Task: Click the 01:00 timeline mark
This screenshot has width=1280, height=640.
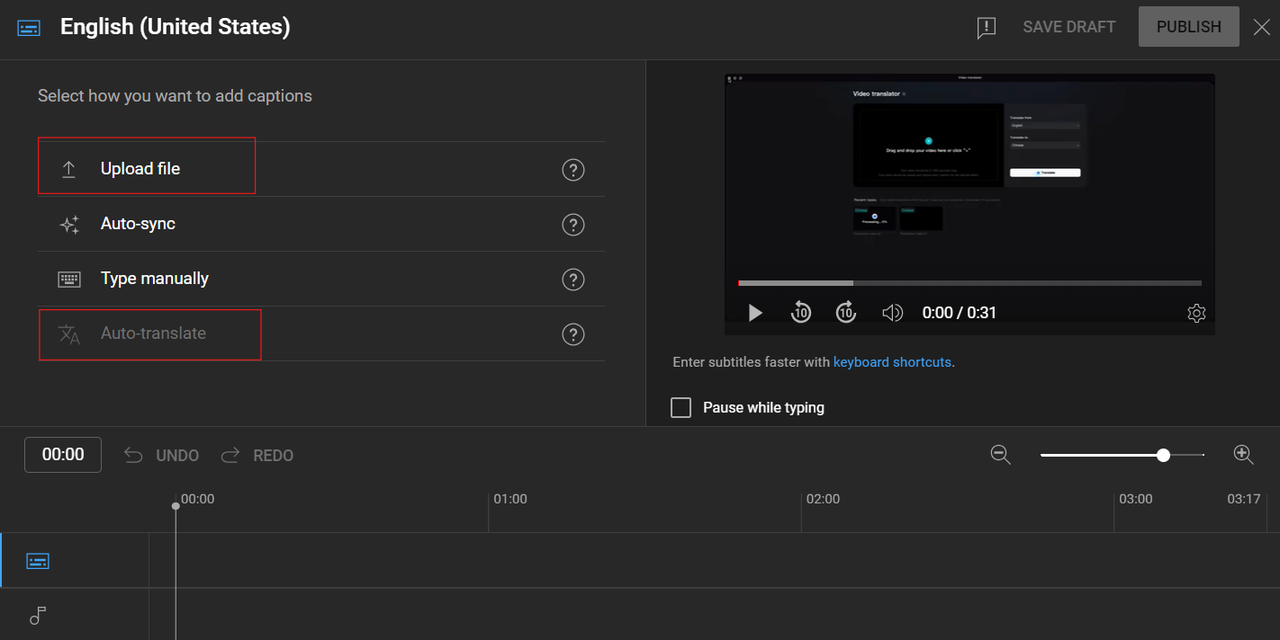Action: [510, 498]
